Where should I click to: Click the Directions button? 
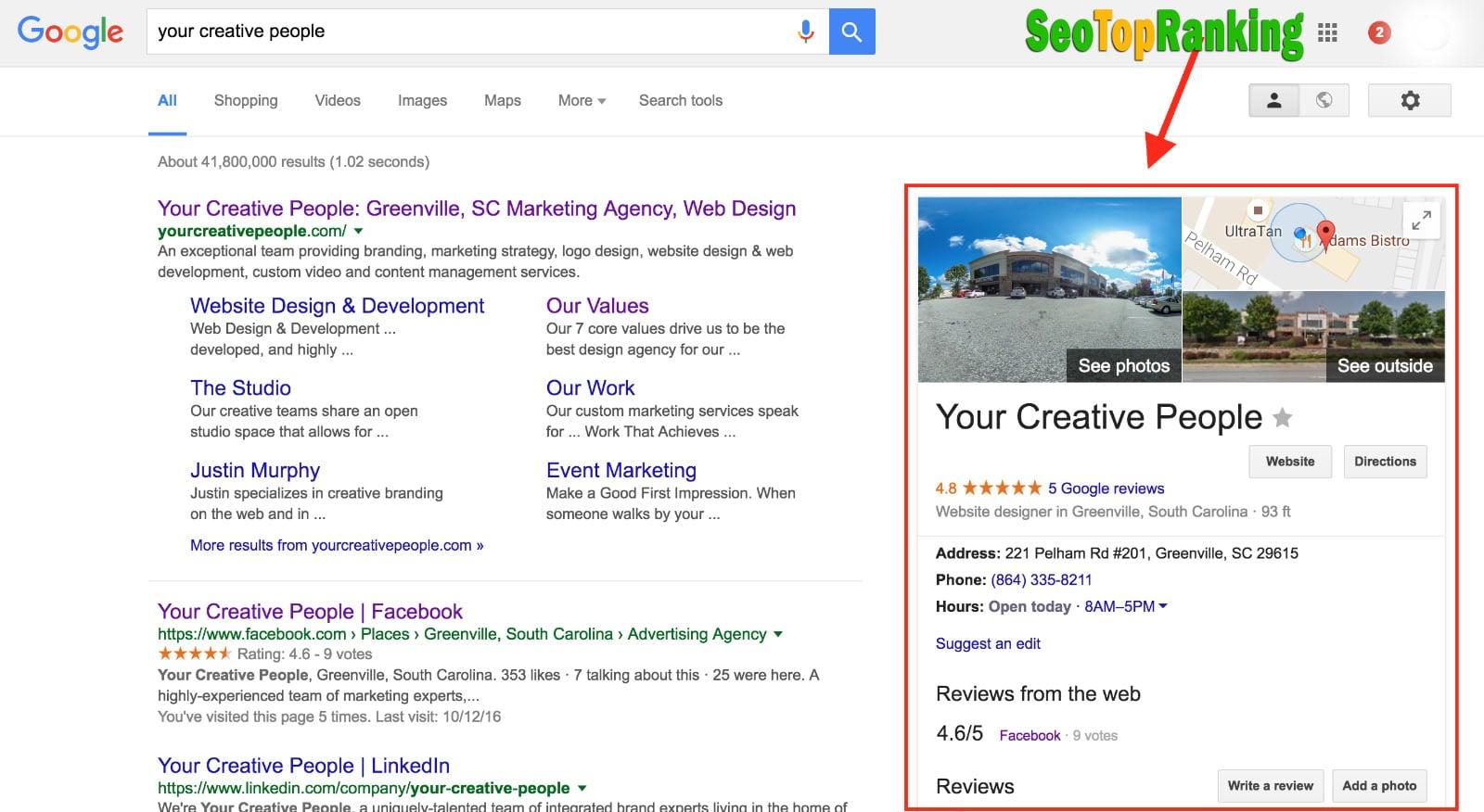(x=1385, y=462)
